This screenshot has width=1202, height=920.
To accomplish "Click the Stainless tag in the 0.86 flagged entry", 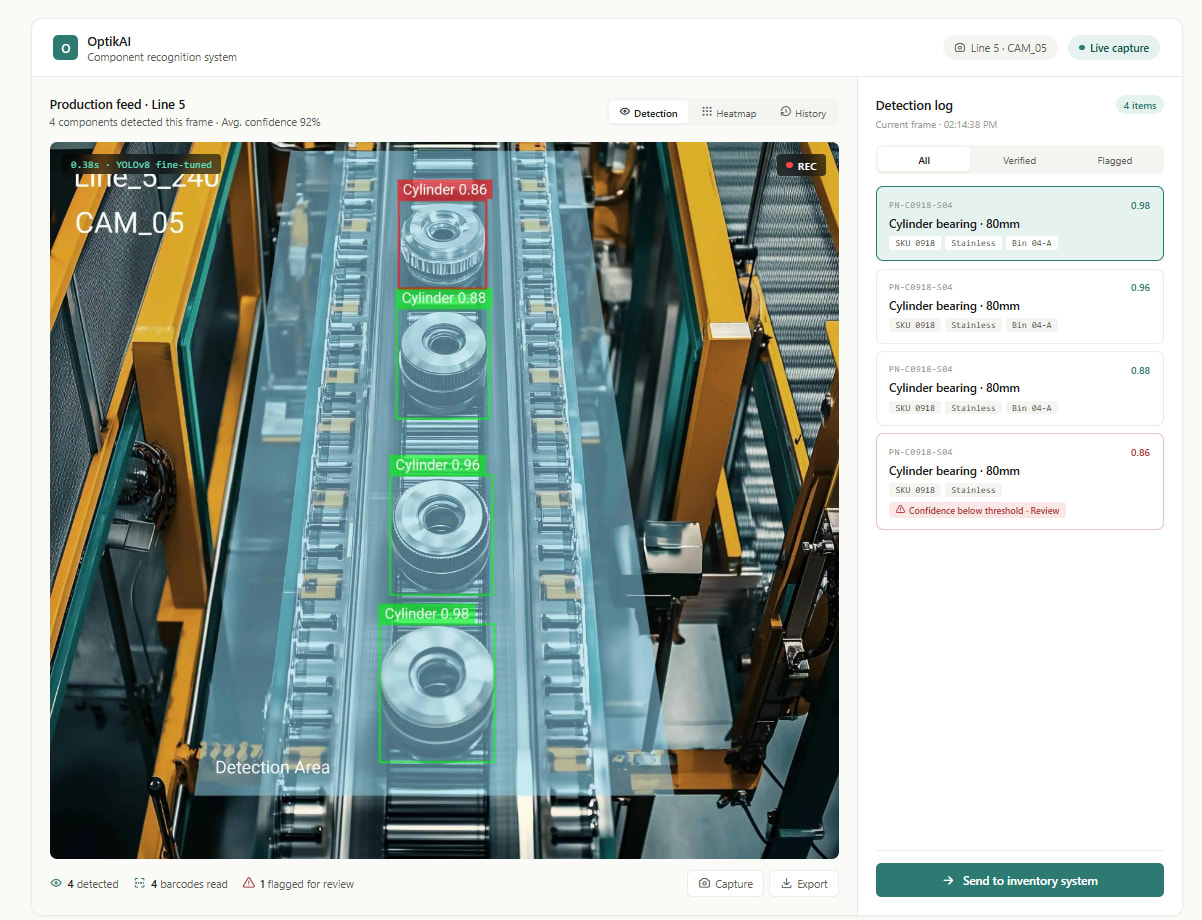I will [973, 490].
